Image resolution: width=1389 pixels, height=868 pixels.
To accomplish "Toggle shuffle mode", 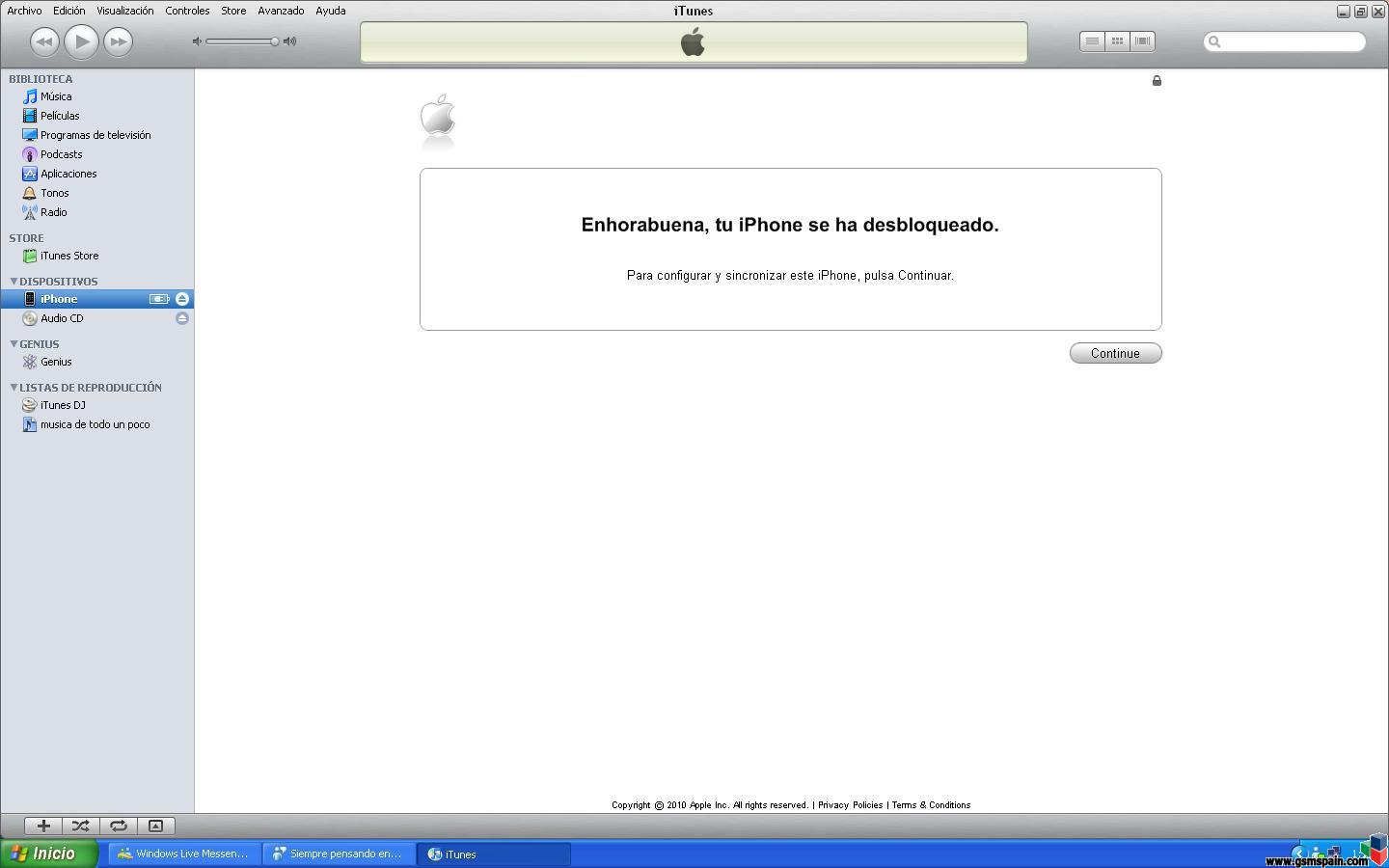I will pos(81,826).
